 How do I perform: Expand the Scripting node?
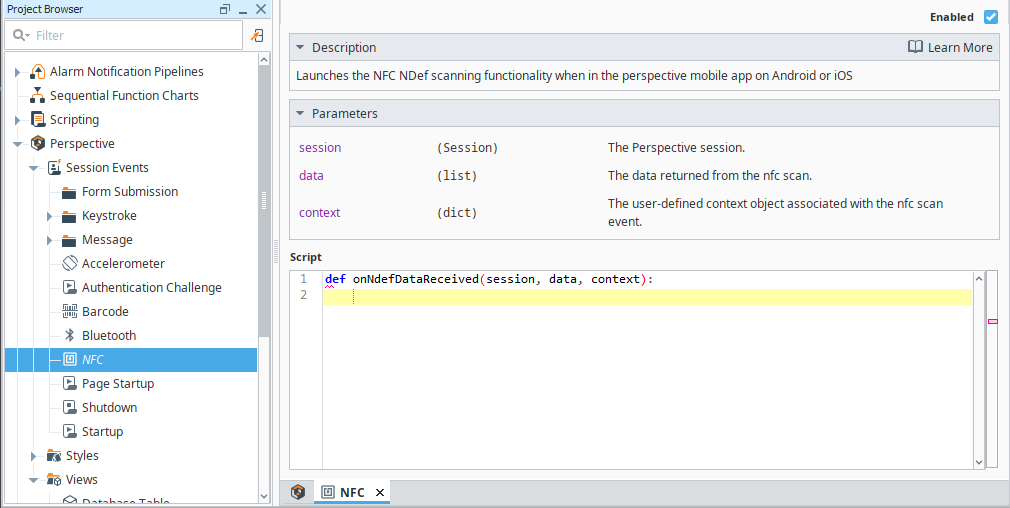point(17,120)
